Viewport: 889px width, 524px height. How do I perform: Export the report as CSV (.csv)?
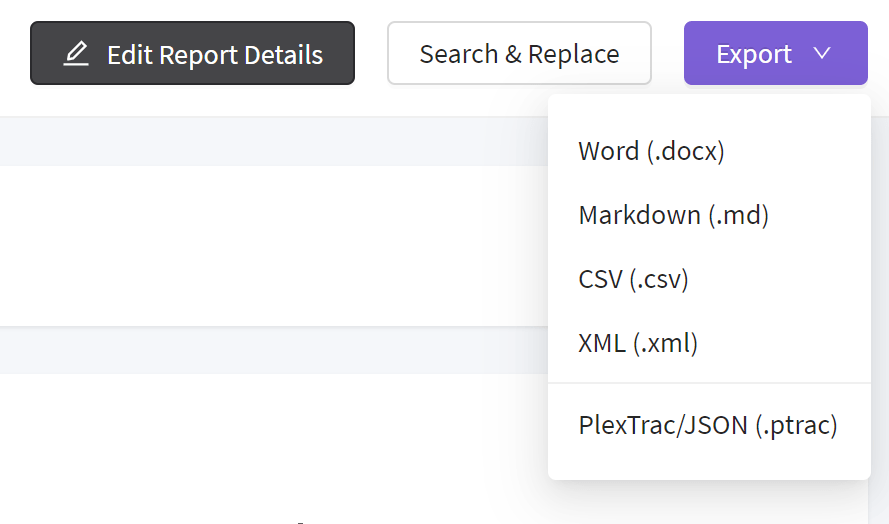point(633,279)
